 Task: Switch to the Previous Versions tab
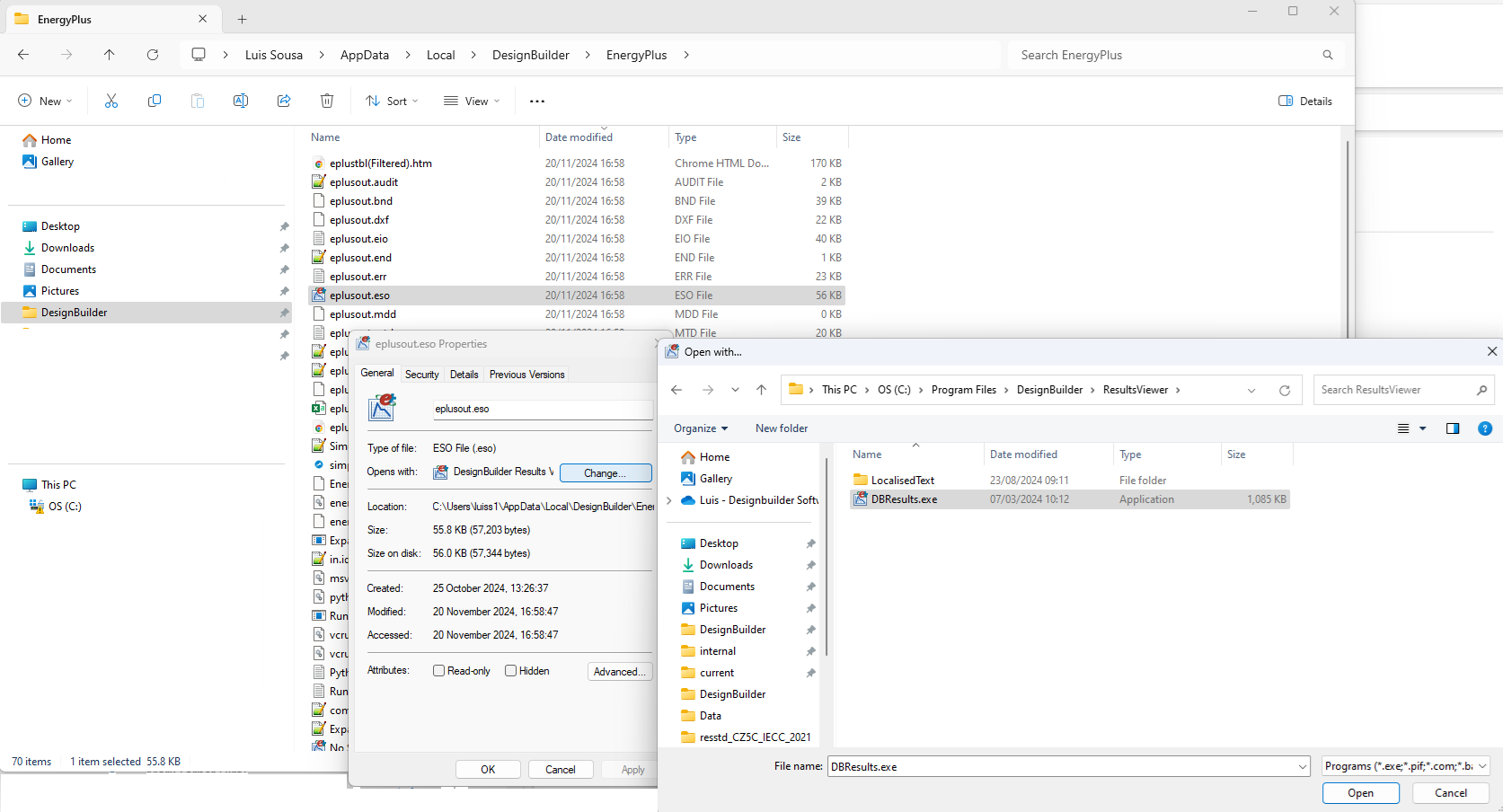tap(527, 375)
